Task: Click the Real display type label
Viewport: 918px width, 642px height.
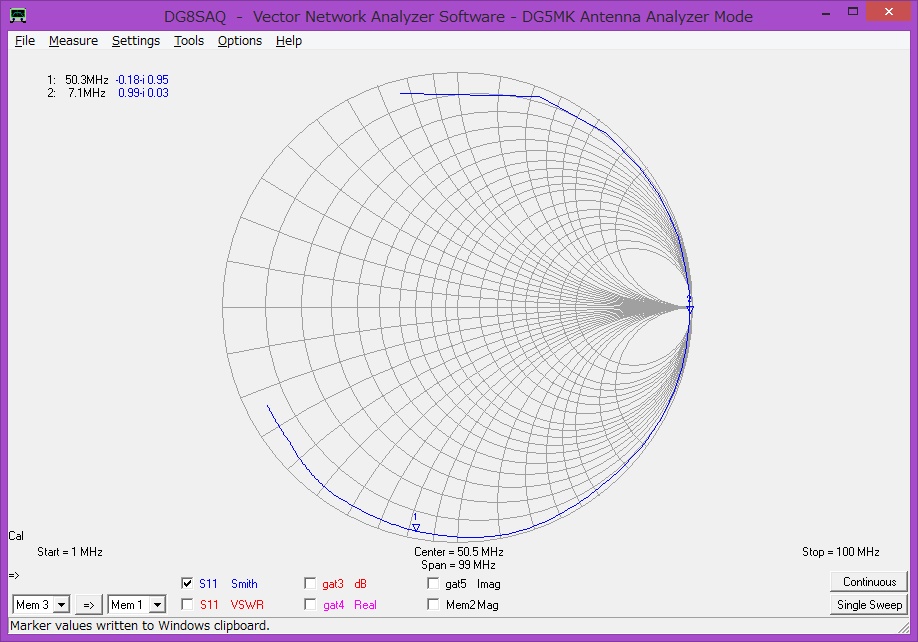Action: pyautogui.click(x=365, y=605)
